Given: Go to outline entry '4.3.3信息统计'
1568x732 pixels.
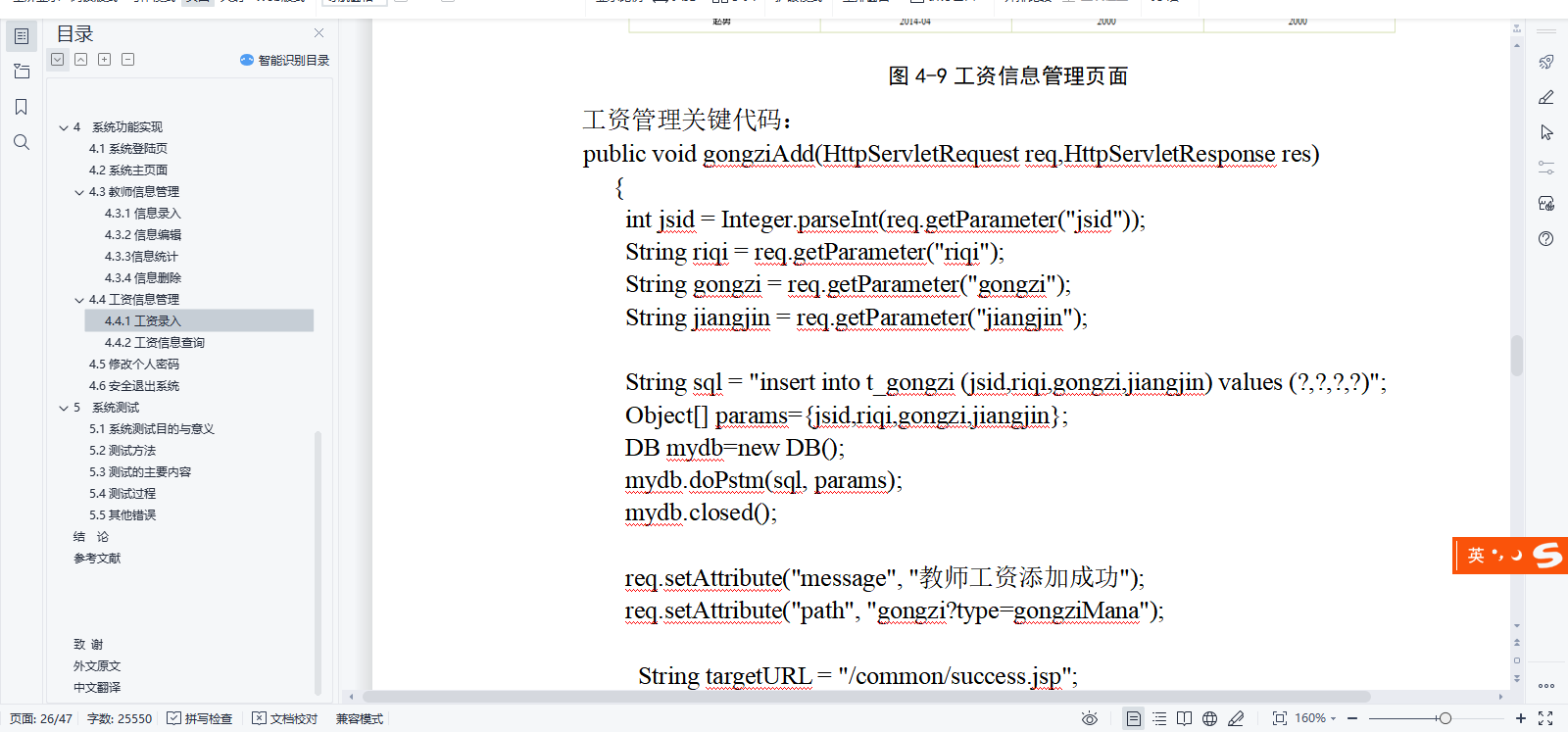Looking at the screenshot, I should (141, 257).
